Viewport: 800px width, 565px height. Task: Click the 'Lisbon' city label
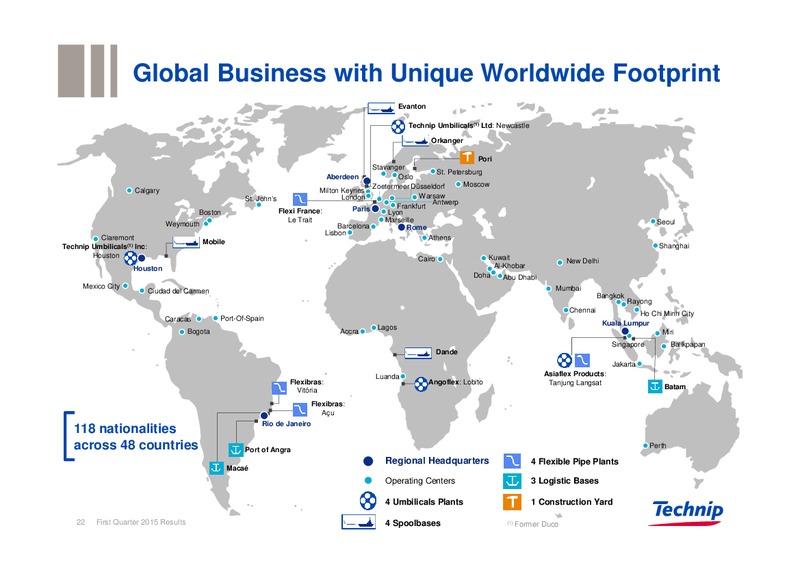coord(335,233)
